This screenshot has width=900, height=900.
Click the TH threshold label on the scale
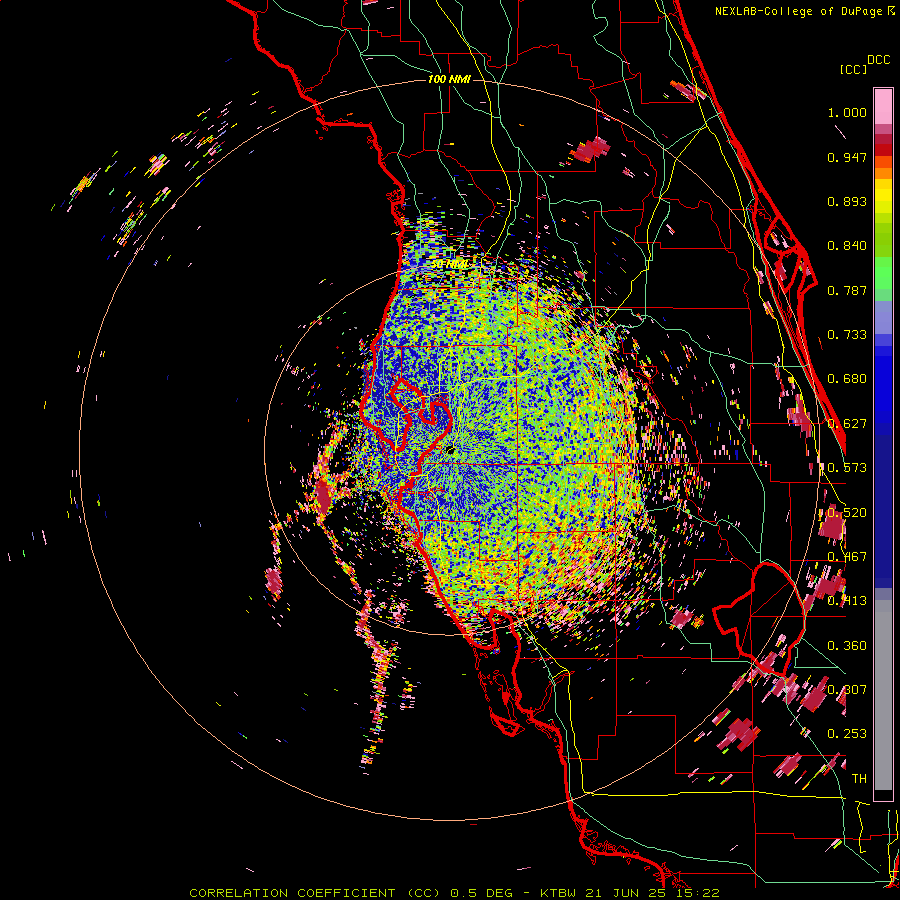pos(859,779)
